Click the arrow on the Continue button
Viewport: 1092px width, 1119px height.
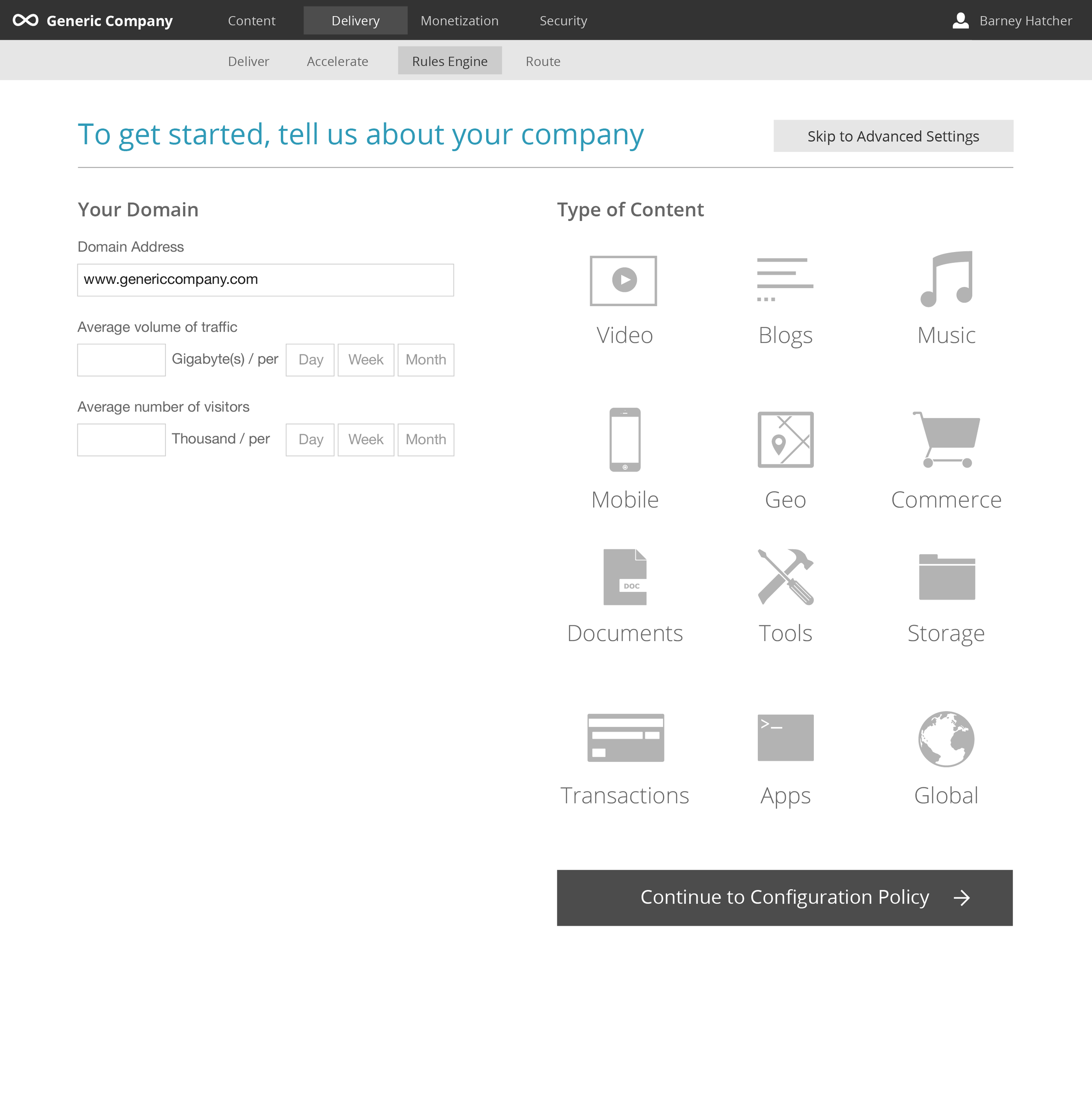[x=962, y=898]
